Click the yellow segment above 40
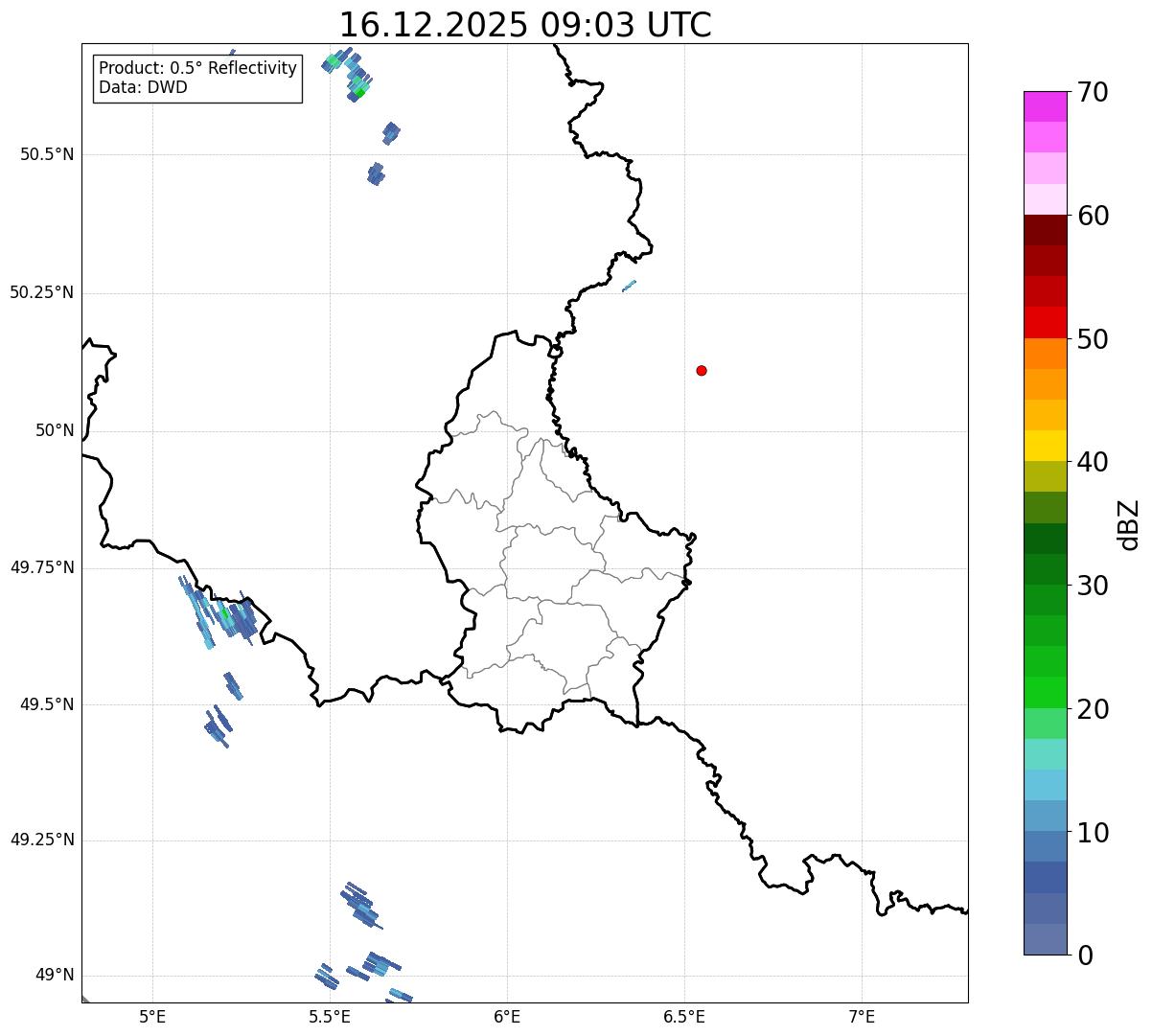Image resolution: width=1152 pixels, height=1036 pixels. coord(1045,446)
